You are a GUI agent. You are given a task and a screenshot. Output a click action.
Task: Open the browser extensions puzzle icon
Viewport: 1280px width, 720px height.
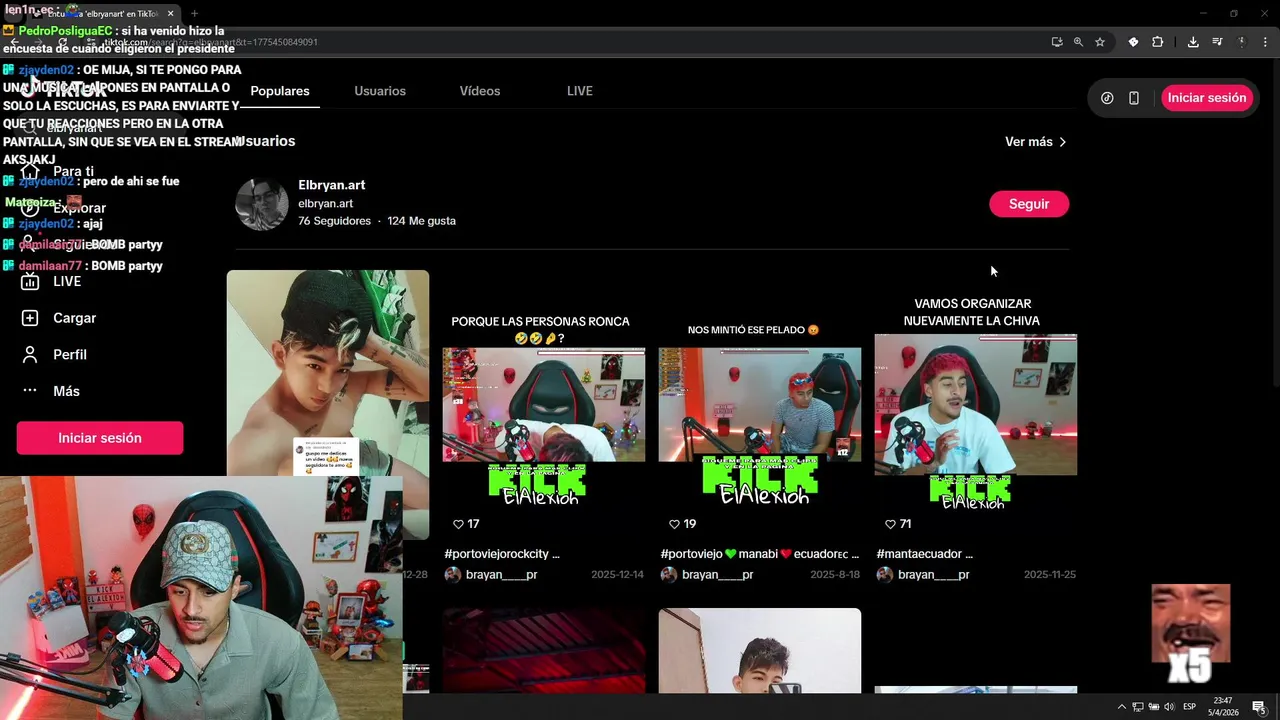[x=1157, y=42]
